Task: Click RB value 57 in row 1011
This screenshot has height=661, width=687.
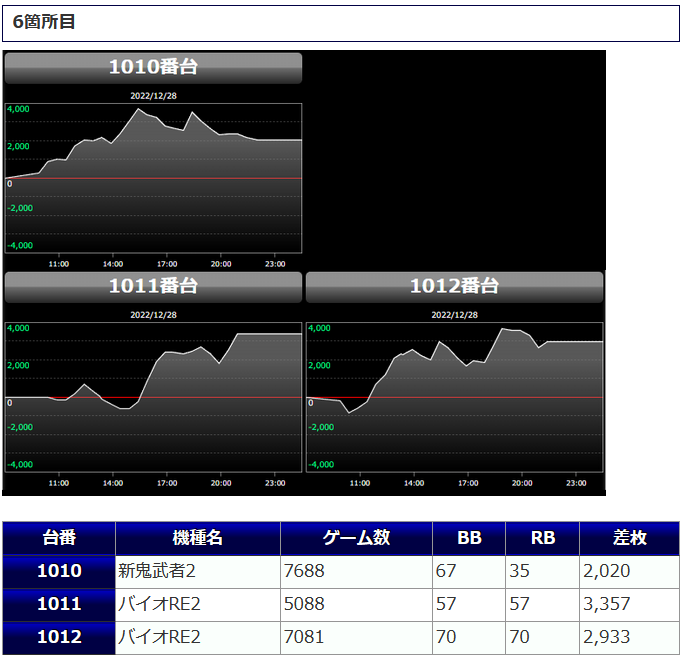Action: click(519, 604)
